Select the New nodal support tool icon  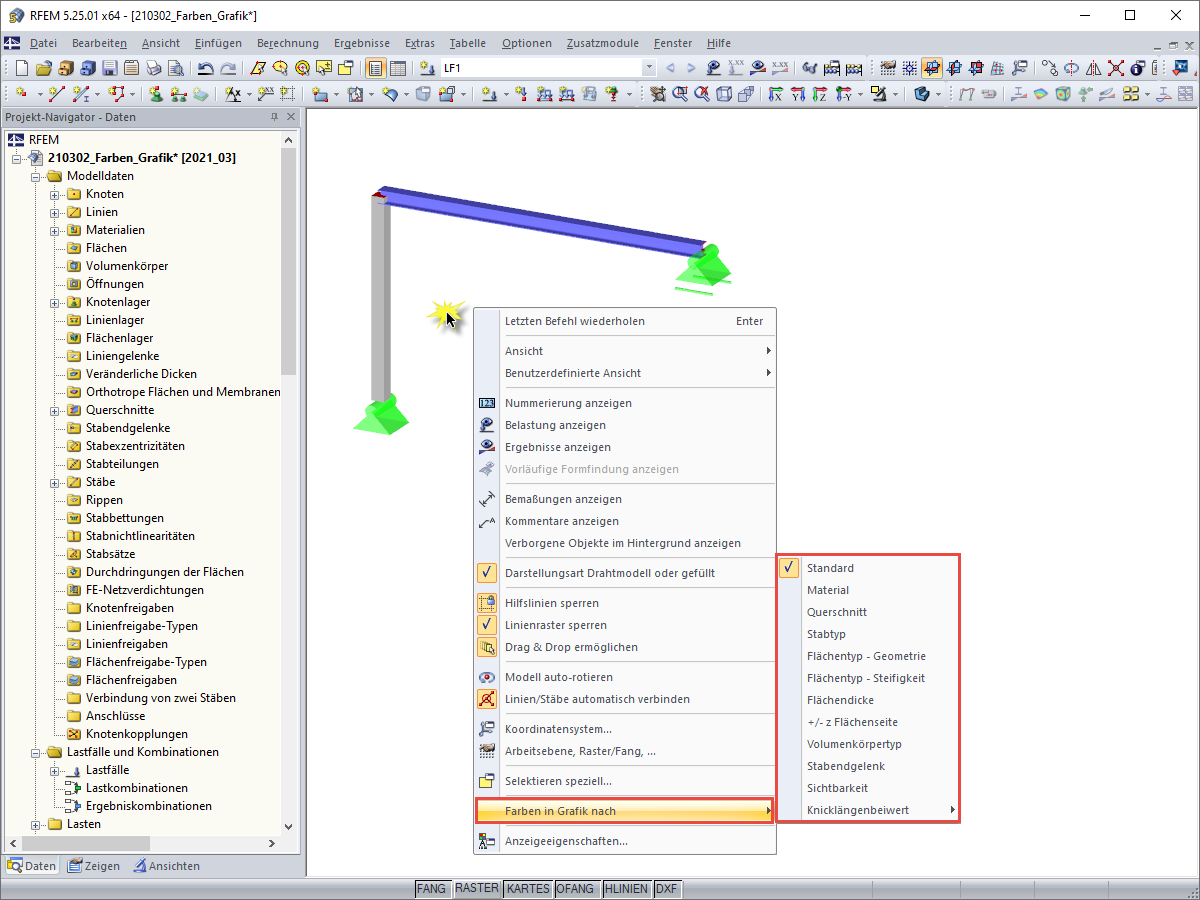point(156,93)
